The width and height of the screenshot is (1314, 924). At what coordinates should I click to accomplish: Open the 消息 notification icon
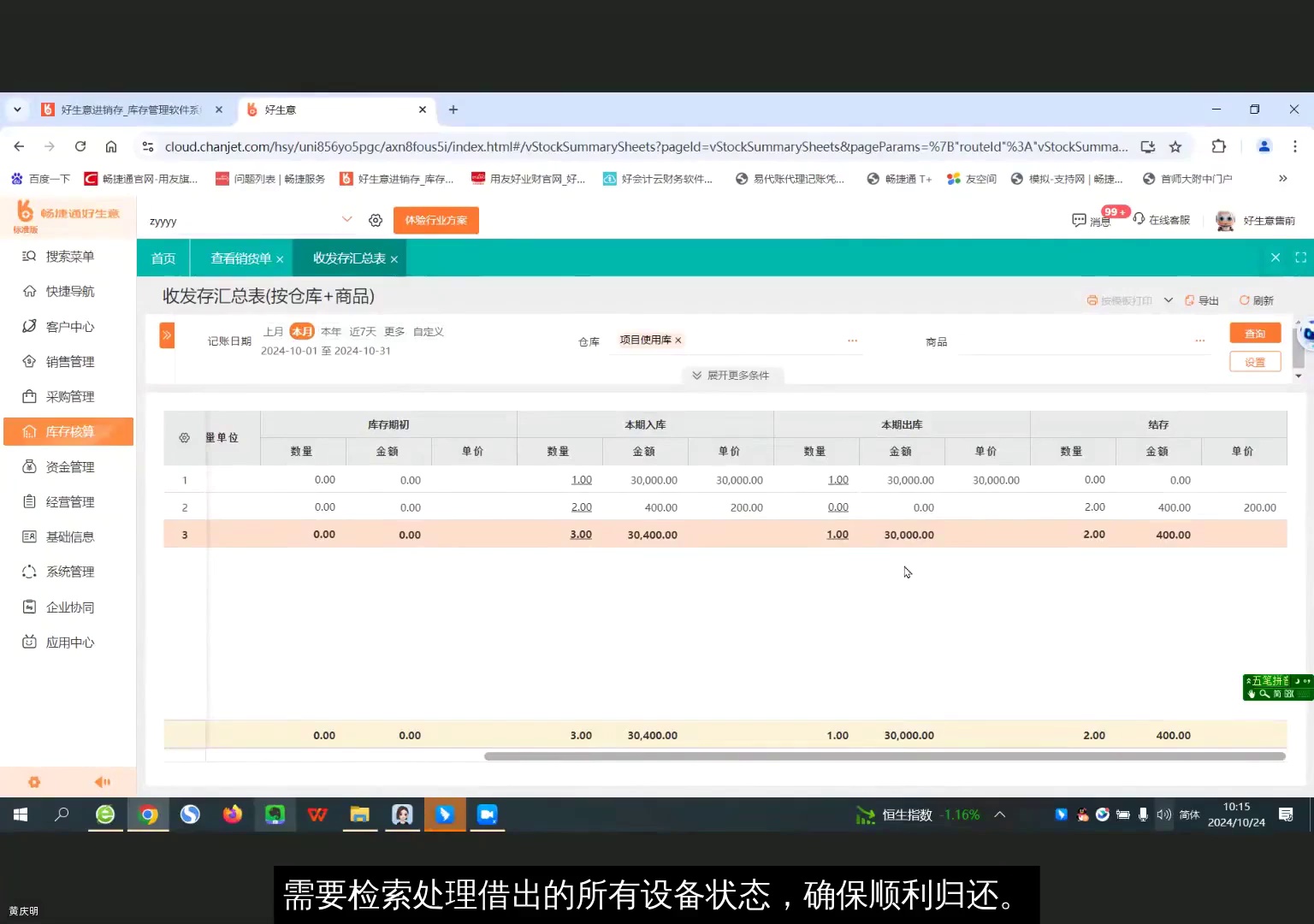[1091, 220]
